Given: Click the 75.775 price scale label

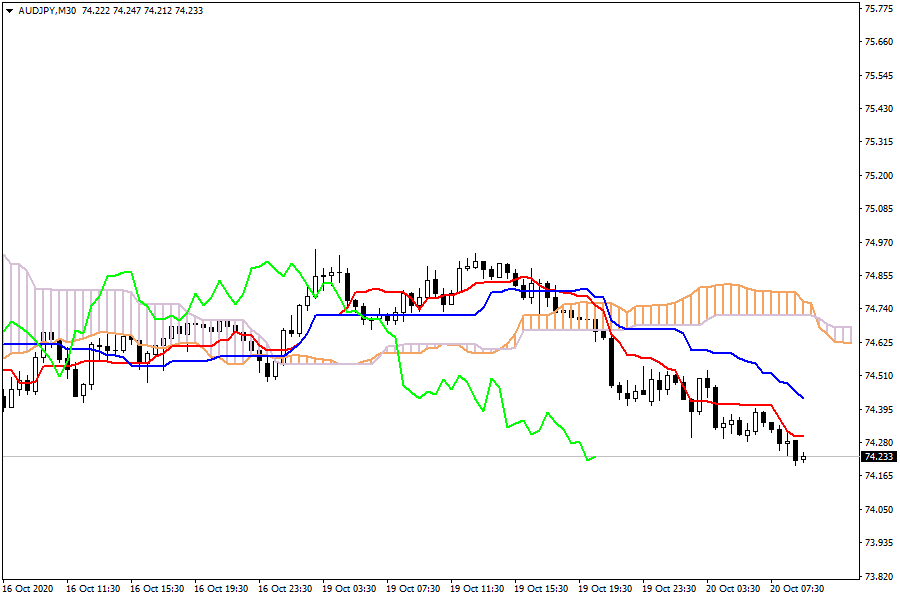Looking at the screenshot, I should (878, 9).
